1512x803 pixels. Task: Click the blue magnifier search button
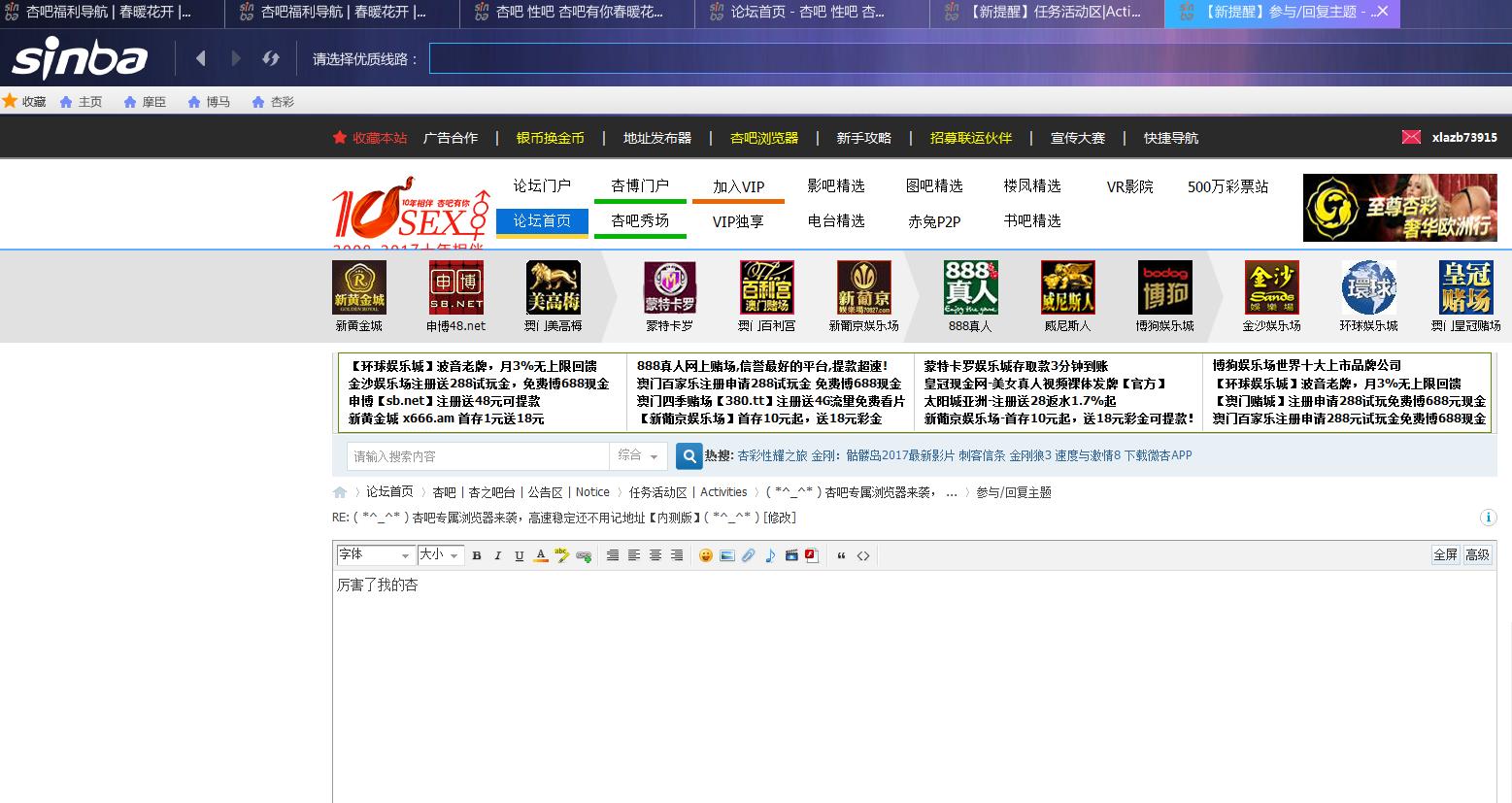[689, 455]
